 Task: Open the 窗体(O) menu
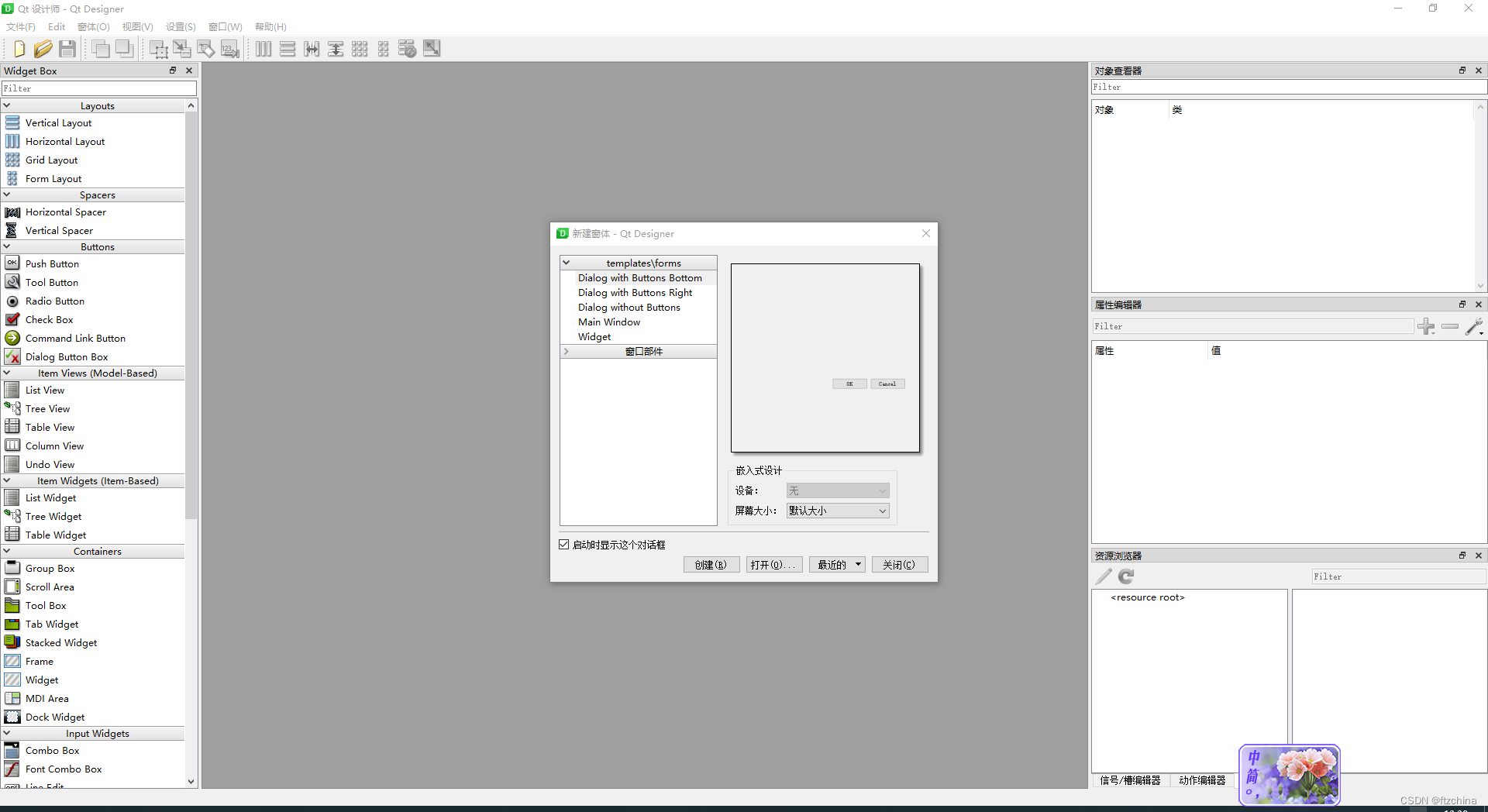(94, 26)
